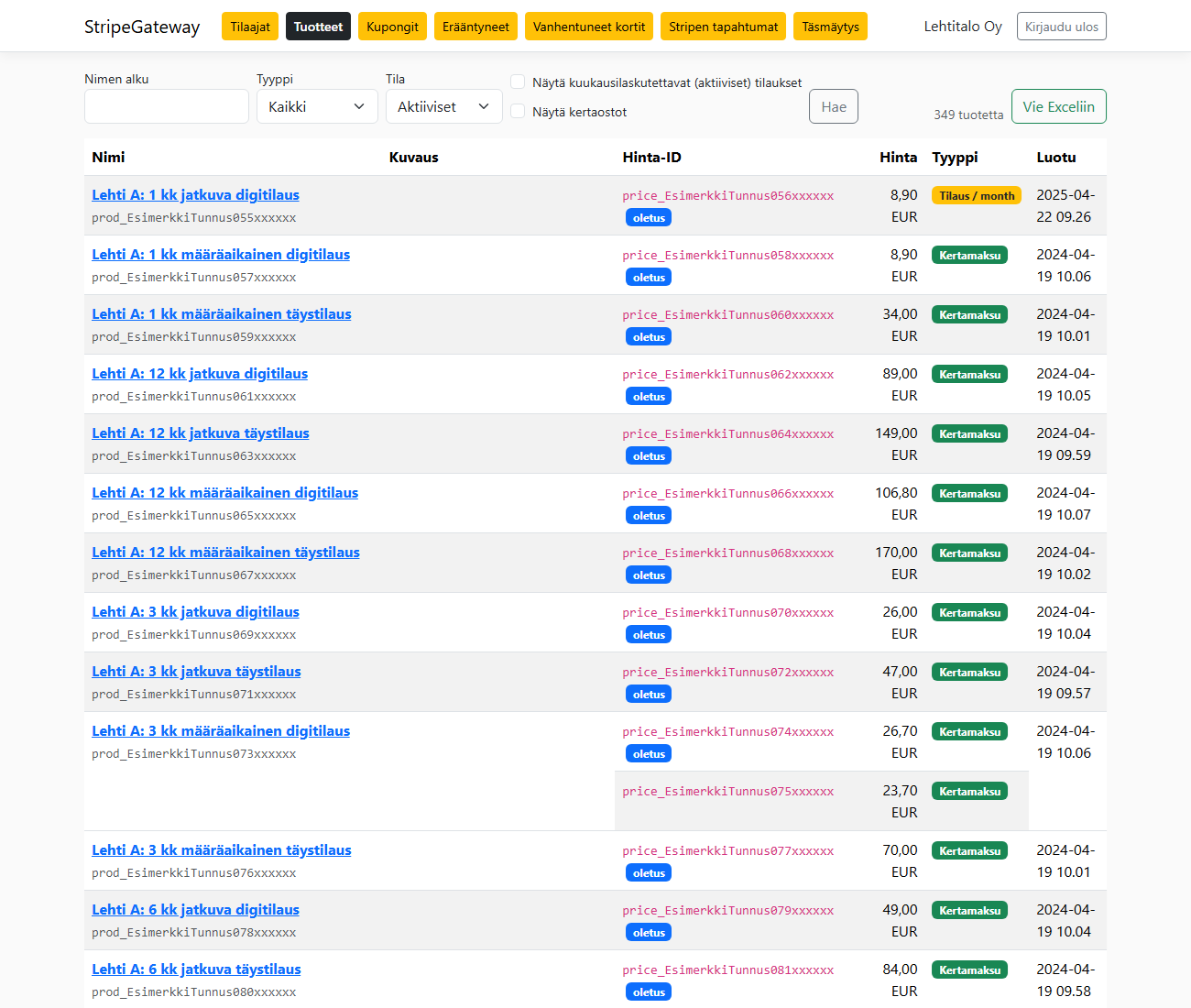Image resolution: width=1191 pixels, height=1008 pixels.
Task: Enable Näytä kuukausilaskutettavat tilaukset checkbox
Action: click(518, 82)
